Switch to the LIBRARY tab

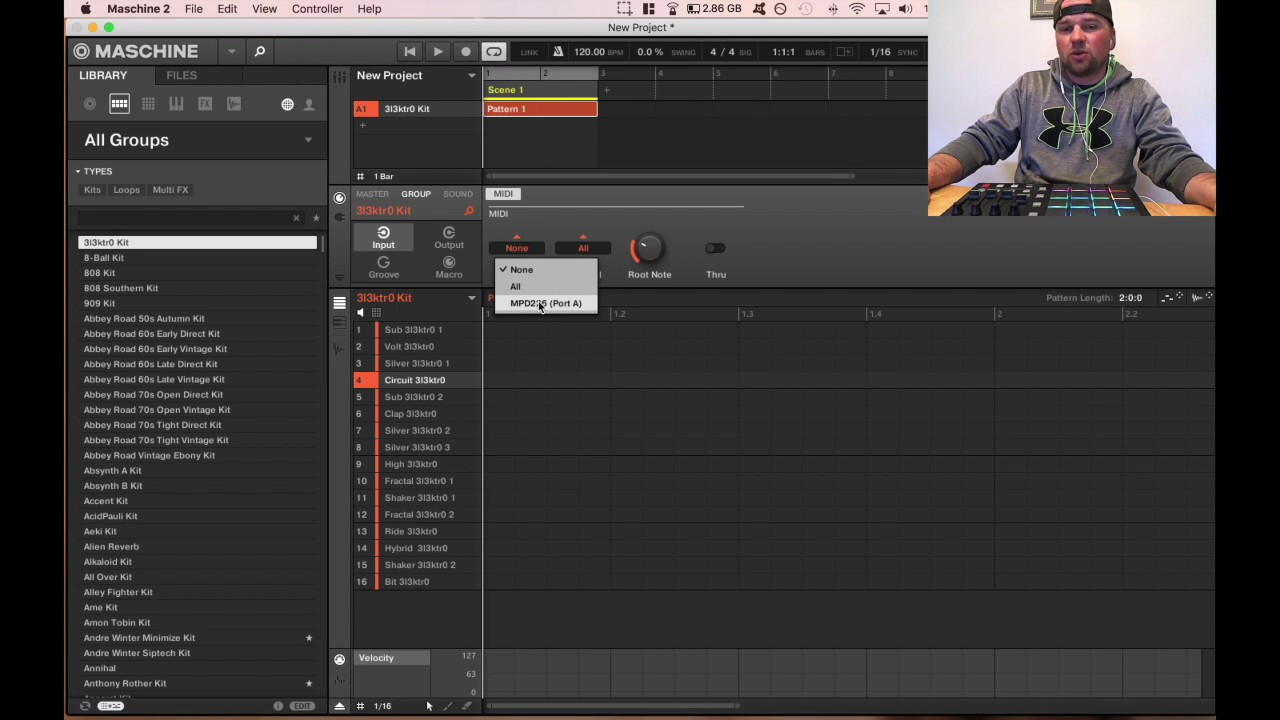pyautogui.click(x=103, y=75)
